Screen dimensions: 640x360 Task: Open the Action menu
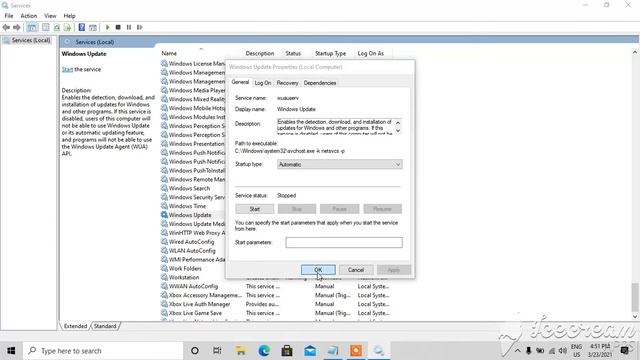29,16
